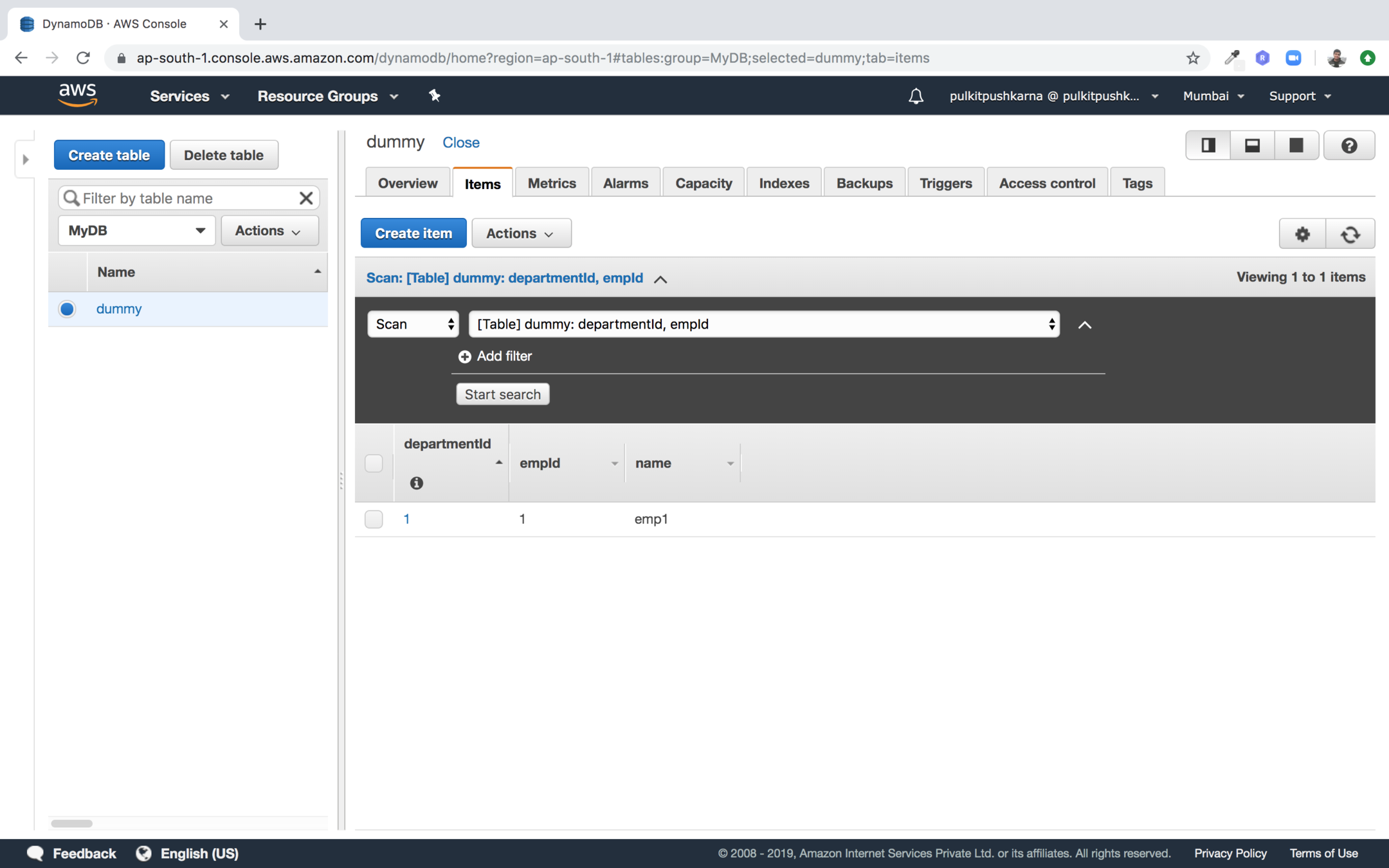Switch to split vertical panel layout icon
The width and height of the screenshot is (1389, 868).
(1208, 146)
